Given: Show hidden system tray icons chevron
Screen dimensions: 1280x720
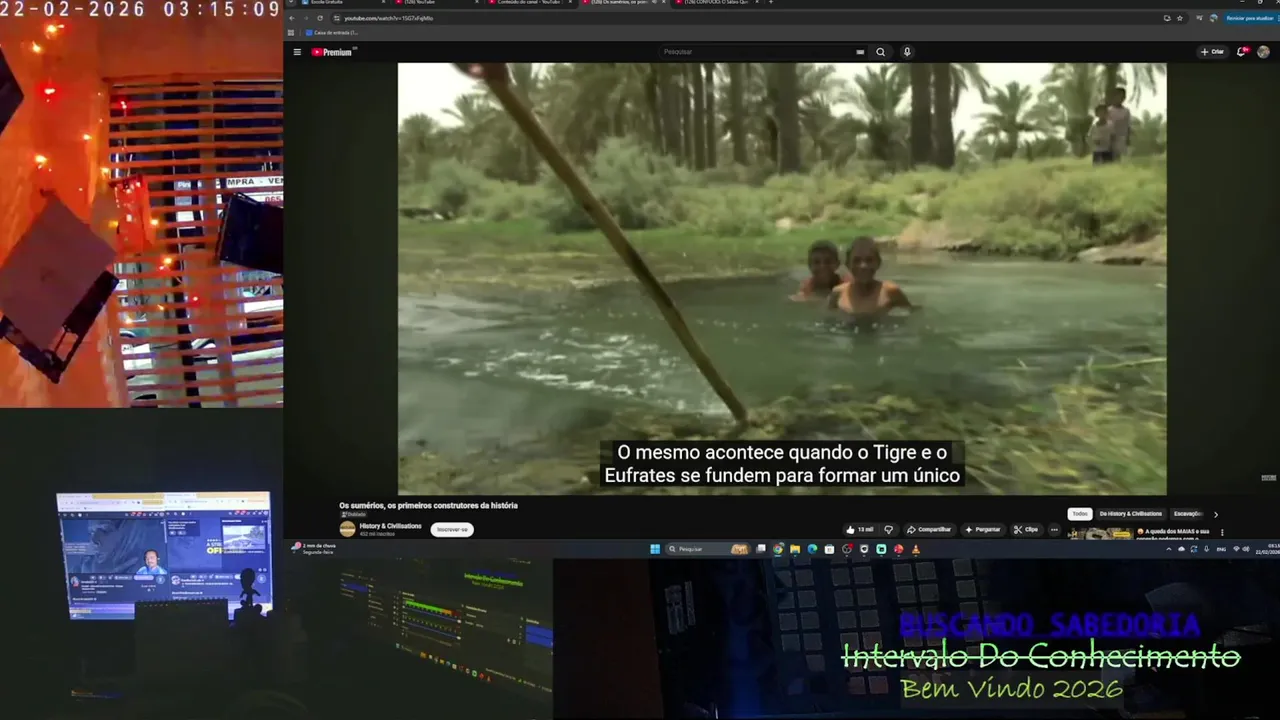Looking at the screenshot, I should tap(1171, 549).
